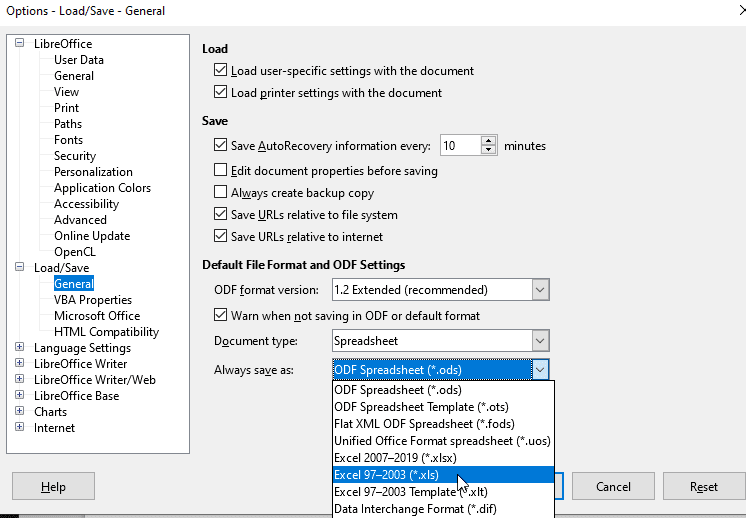Toggle Warn when not saving in ODF
746x518 pixels.
coord(220,315)
